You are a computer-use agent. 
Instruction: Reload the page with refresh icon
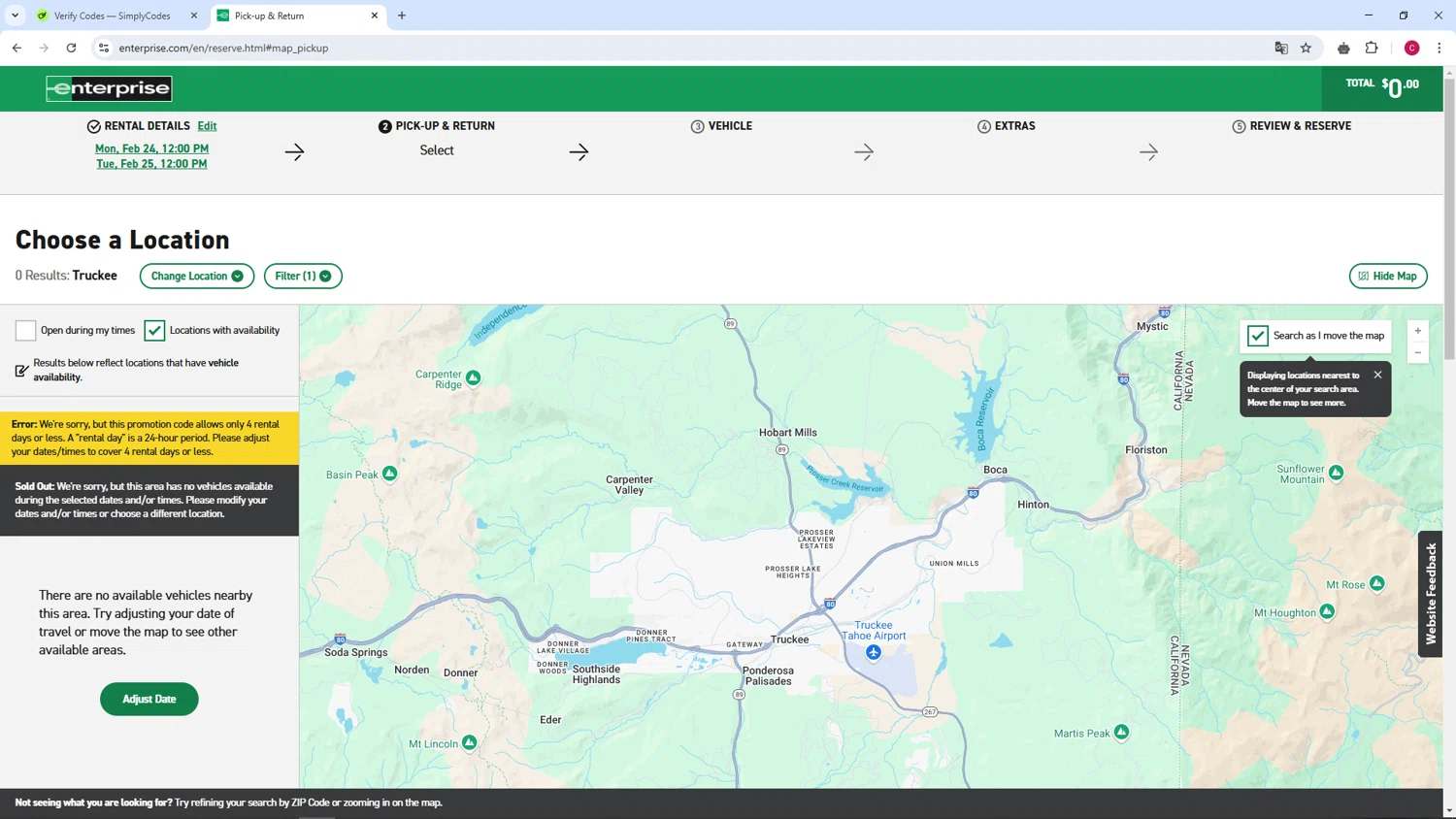tap(71, 48)
